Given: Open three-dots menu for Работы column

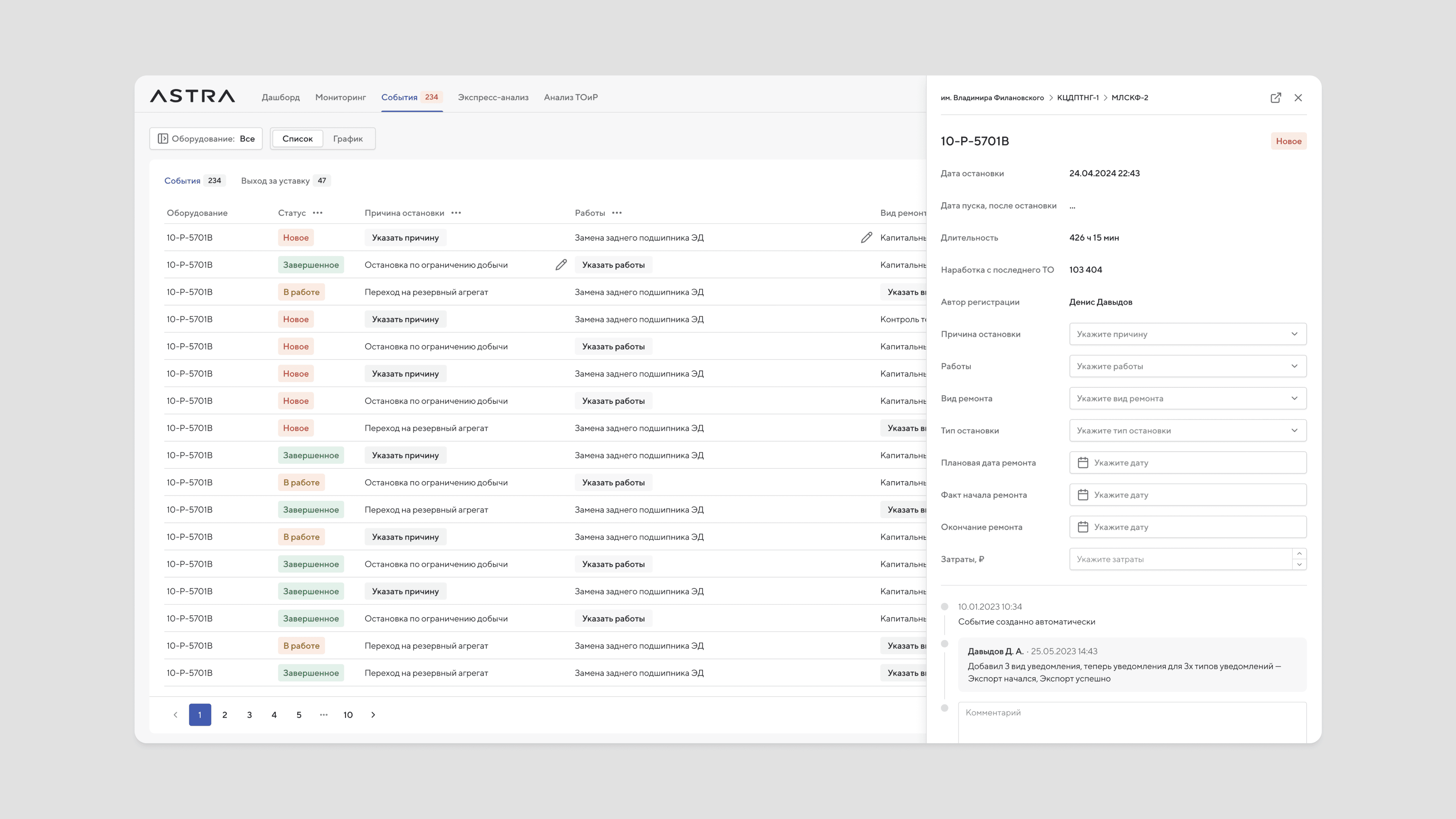Looking at the screenshot, I should [x=617, y=213].
